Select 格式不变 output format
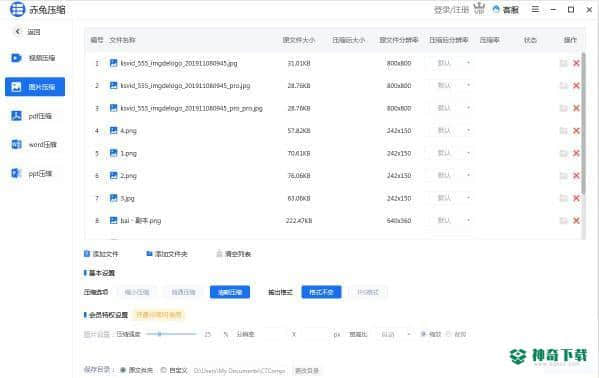Screen dimensions: 599x378 [321, 292]
